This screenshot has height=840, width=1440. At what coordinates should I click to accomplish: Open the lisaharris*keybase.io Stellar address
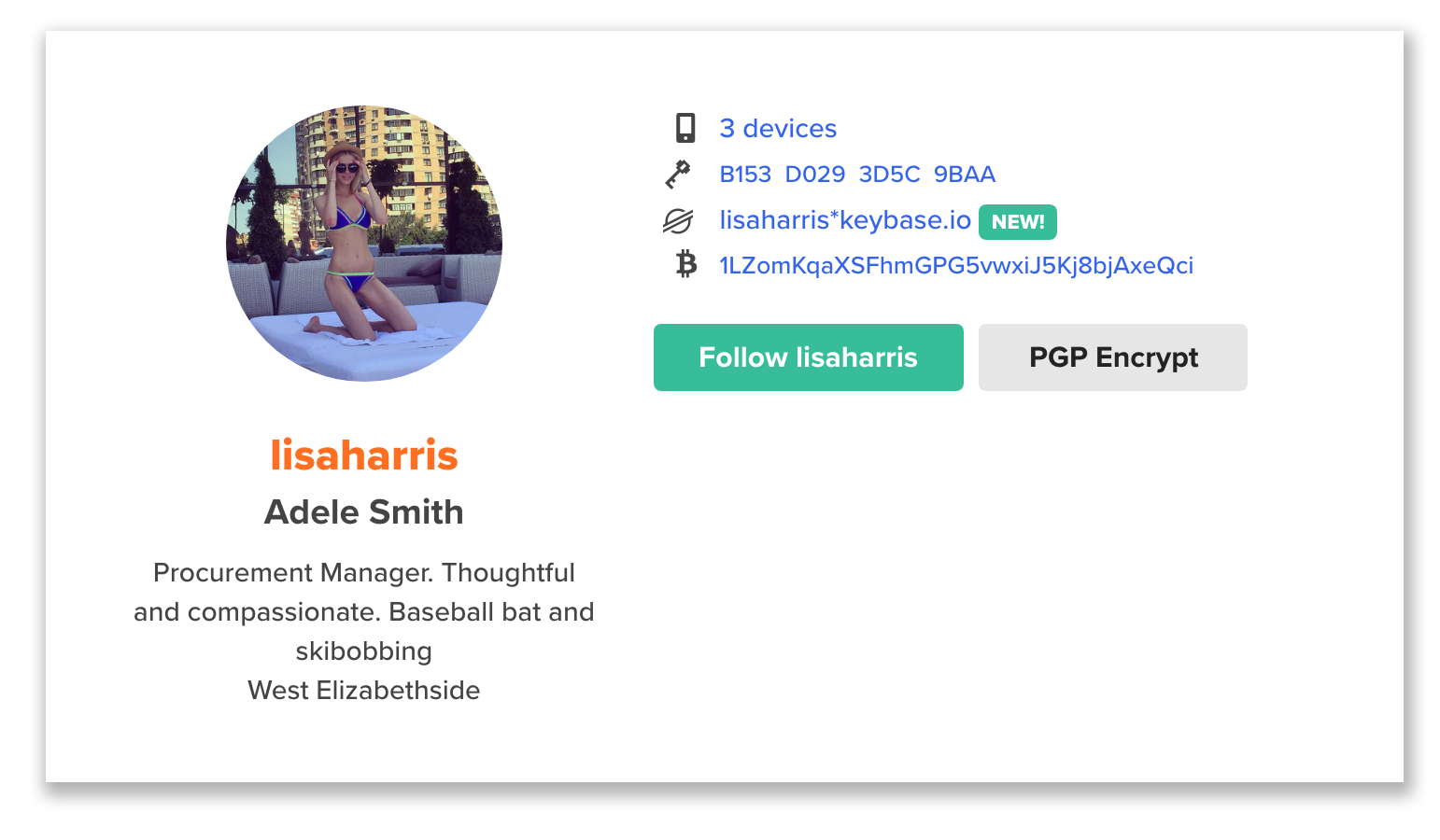pyautogui.click(x=845, y=220)
